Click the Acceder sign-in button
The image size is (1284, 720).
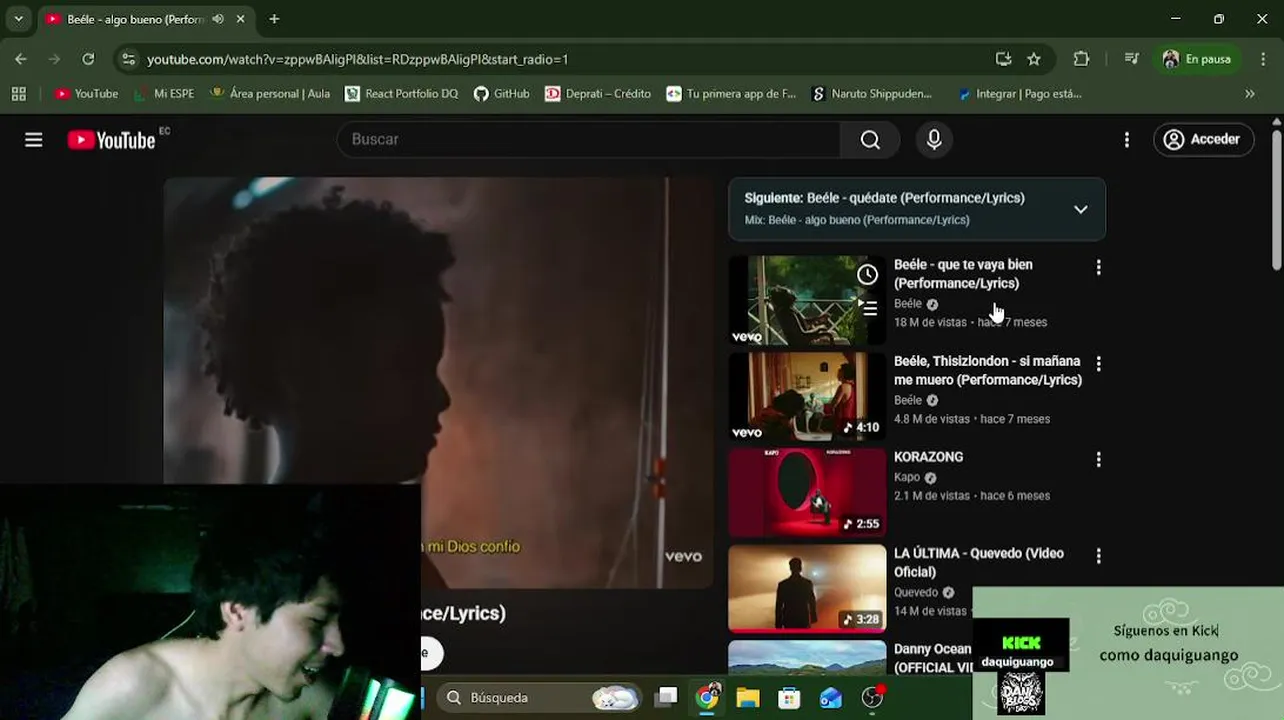coord(1203,140)
